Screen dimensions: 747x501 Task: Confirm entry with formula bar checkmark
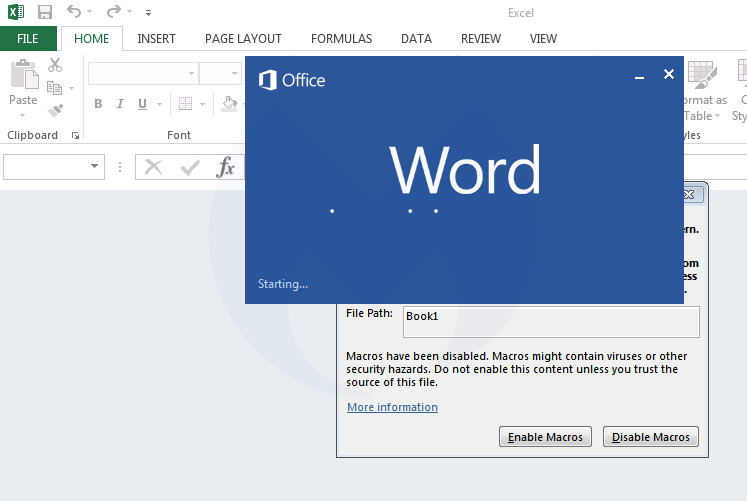coord(190,167)
